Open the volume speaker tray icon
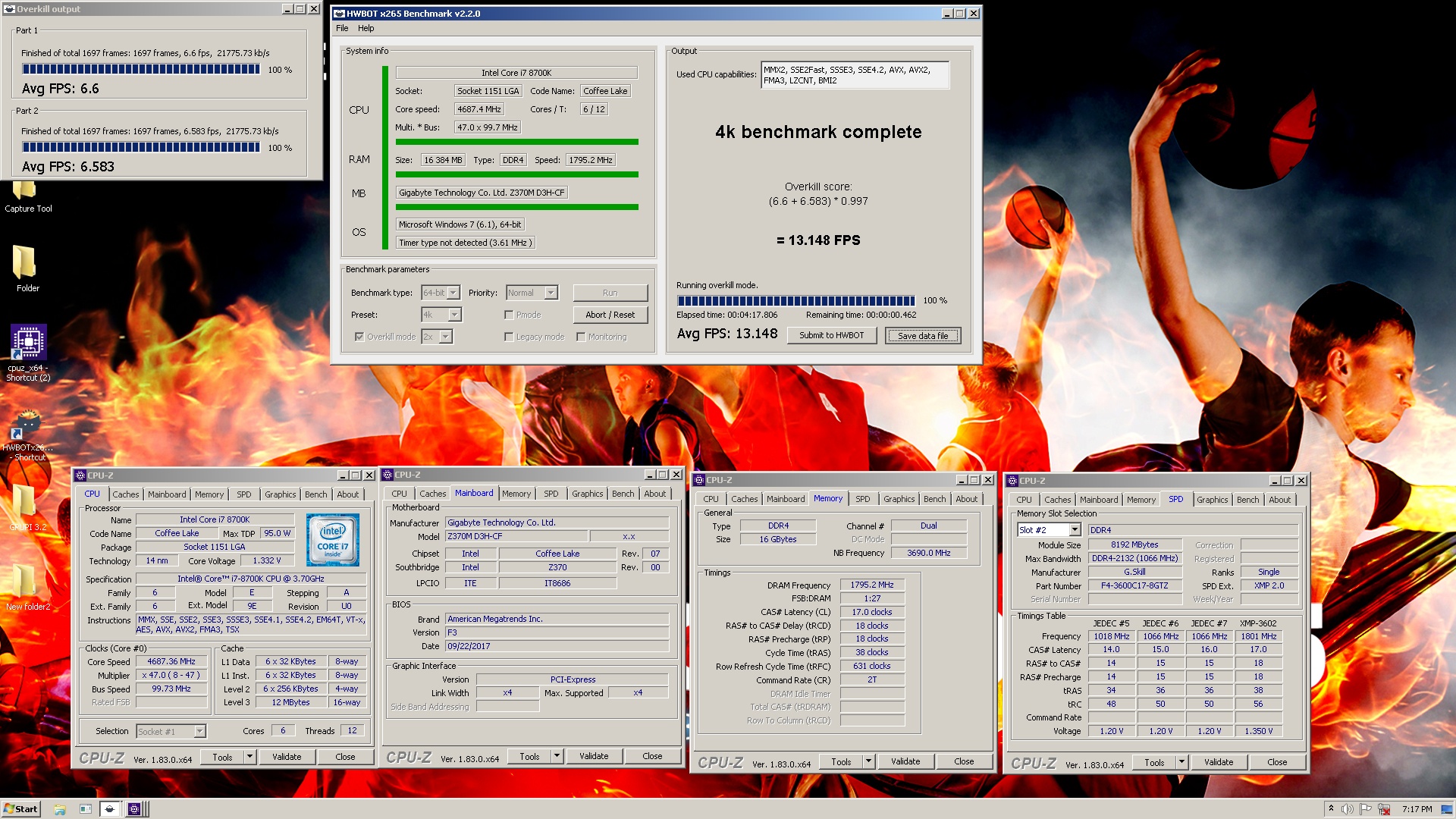Image resolution: width=1456 pixels, height=819 pixels. [1348, 809]
